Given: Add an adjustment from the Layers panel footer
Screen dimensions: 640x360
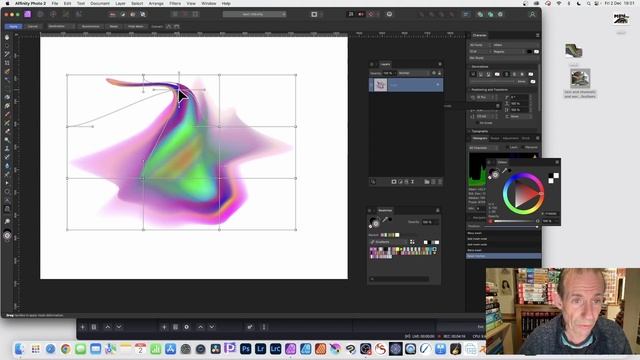Looking at the screenshot, I should 400,182.
